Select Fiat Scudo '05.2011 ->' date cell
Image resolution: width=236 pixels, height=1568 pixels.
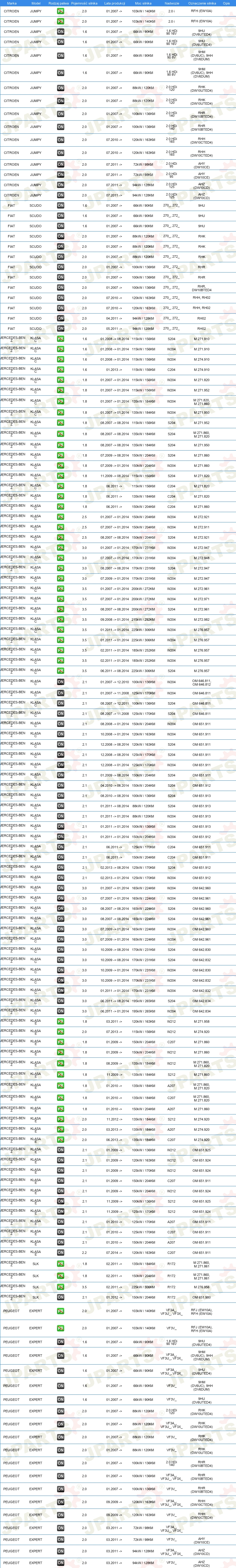pos(114,329)
